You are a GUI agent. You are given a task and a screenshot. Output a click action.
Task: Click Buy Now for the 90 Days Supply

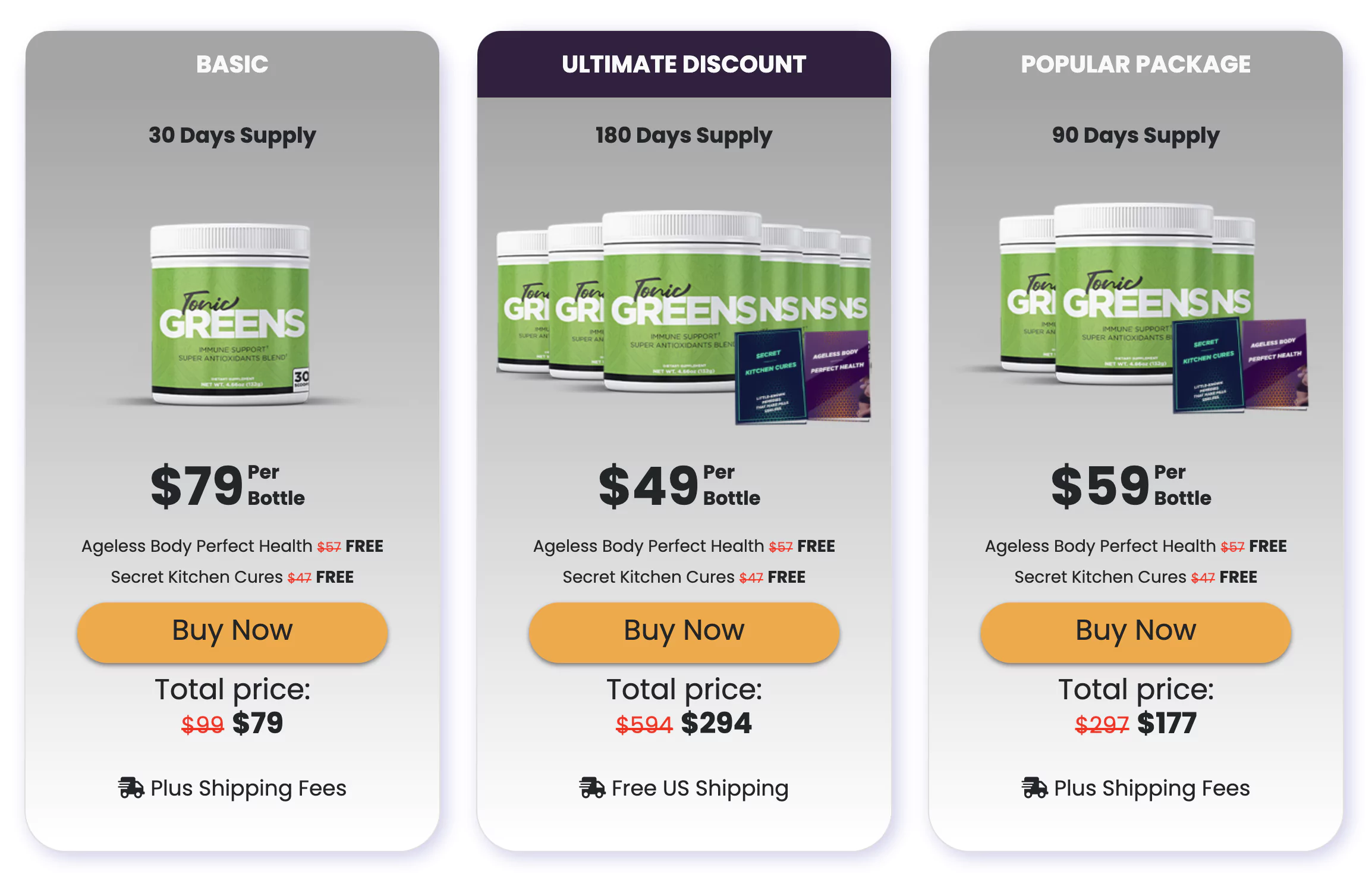(x=1136, y=631)
